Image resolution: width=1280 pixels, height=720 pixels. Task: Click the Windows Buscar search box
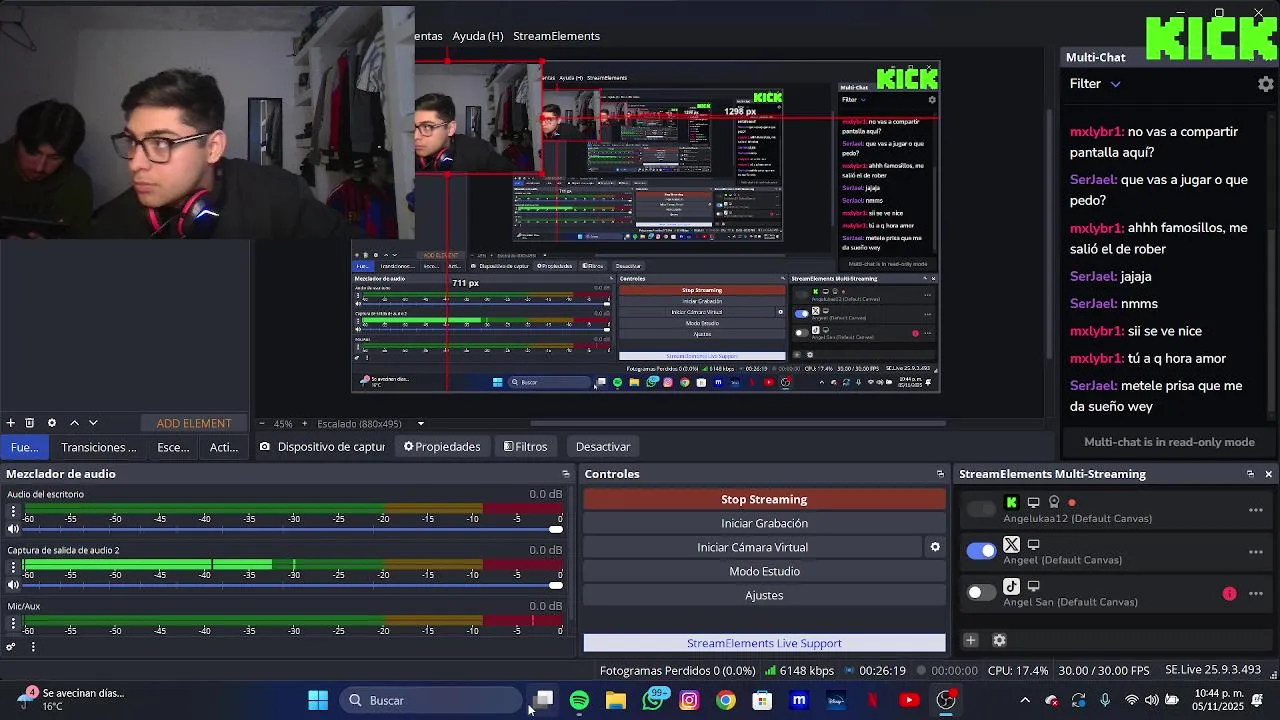[x=432, y=701]
